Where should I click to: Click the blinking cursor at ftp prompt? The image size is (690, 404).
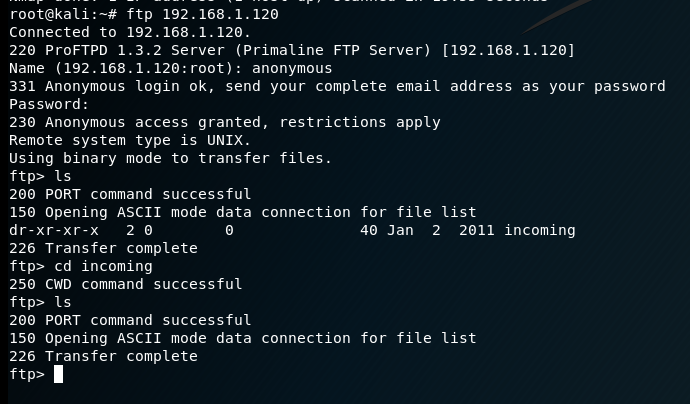click(58, 374)
